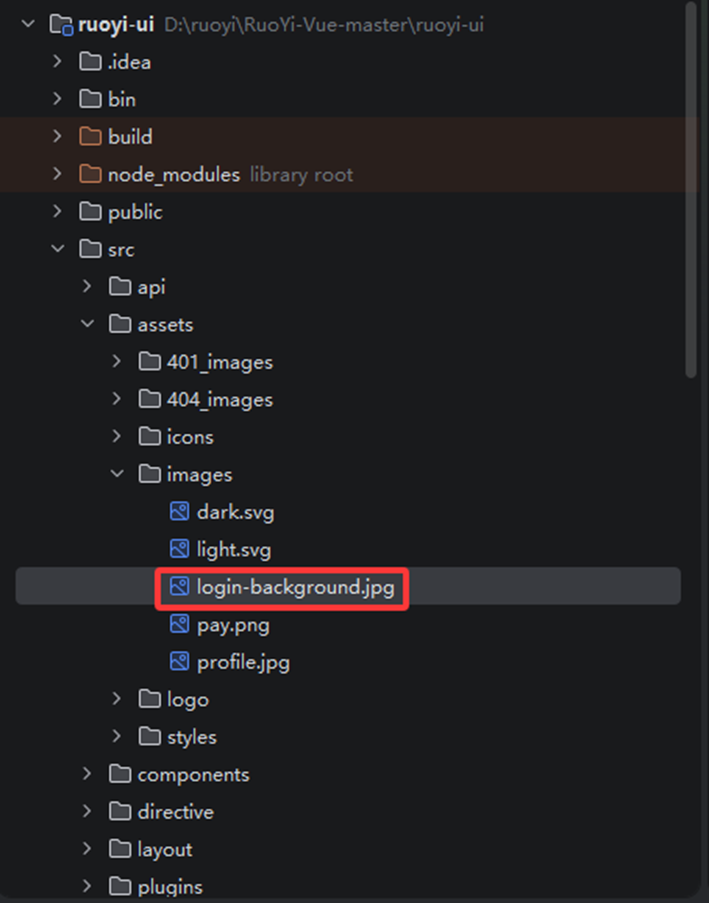Click the profile.jpg image file icon
The width and height of the screenshot is (709, 903).
[x=179, y=662]
